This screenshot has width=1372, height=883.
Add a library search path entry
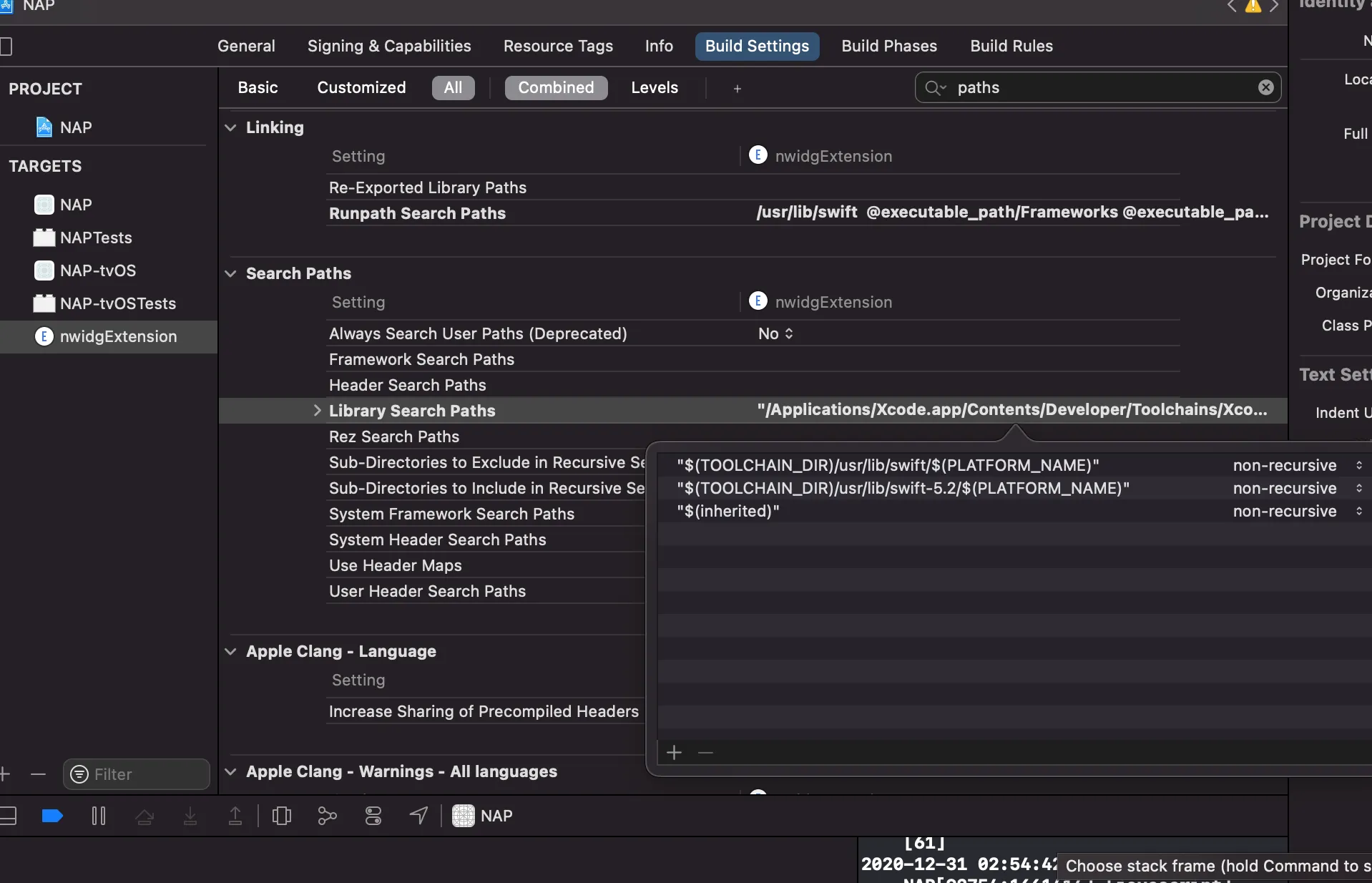click(674, 753)
